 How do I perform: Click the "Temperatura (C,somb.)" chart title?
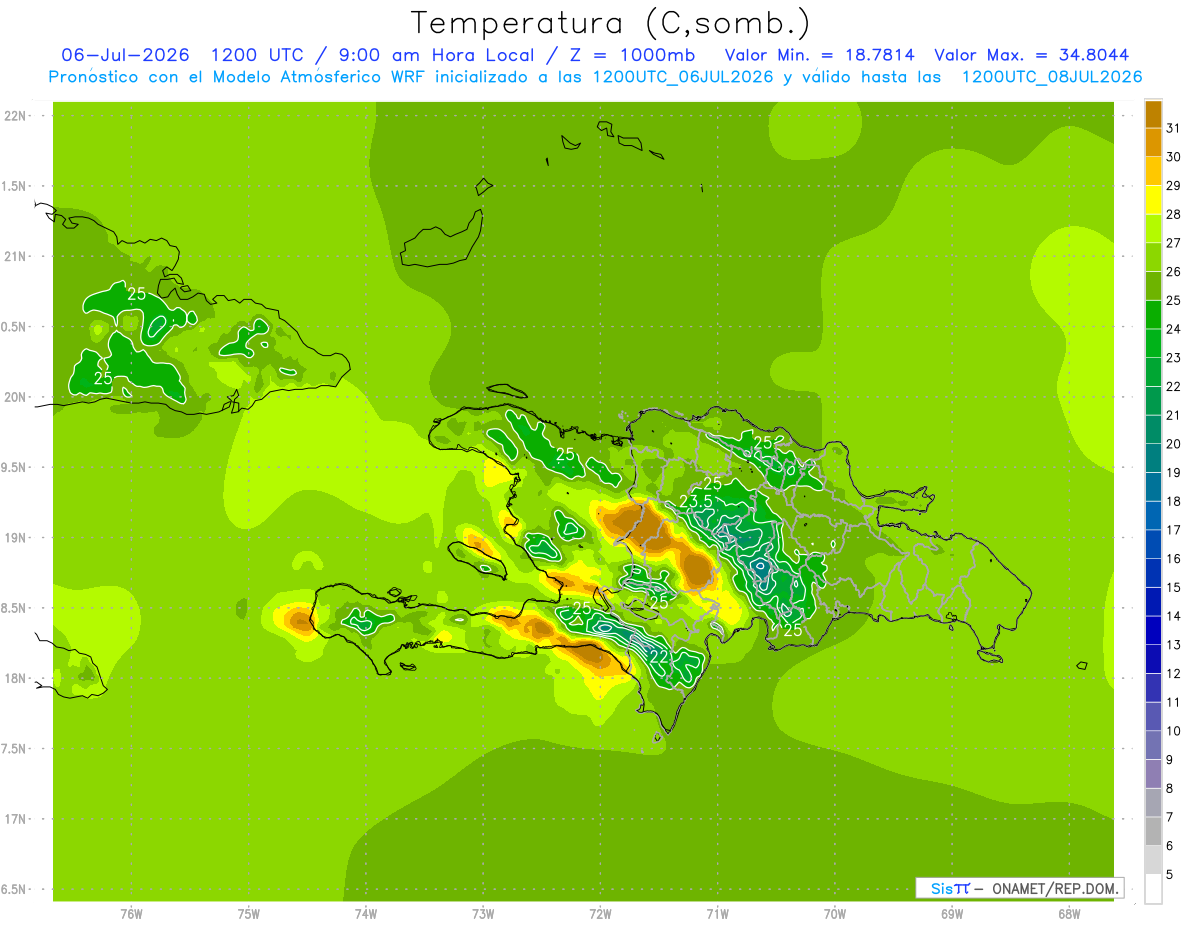[x=611, y=23]
